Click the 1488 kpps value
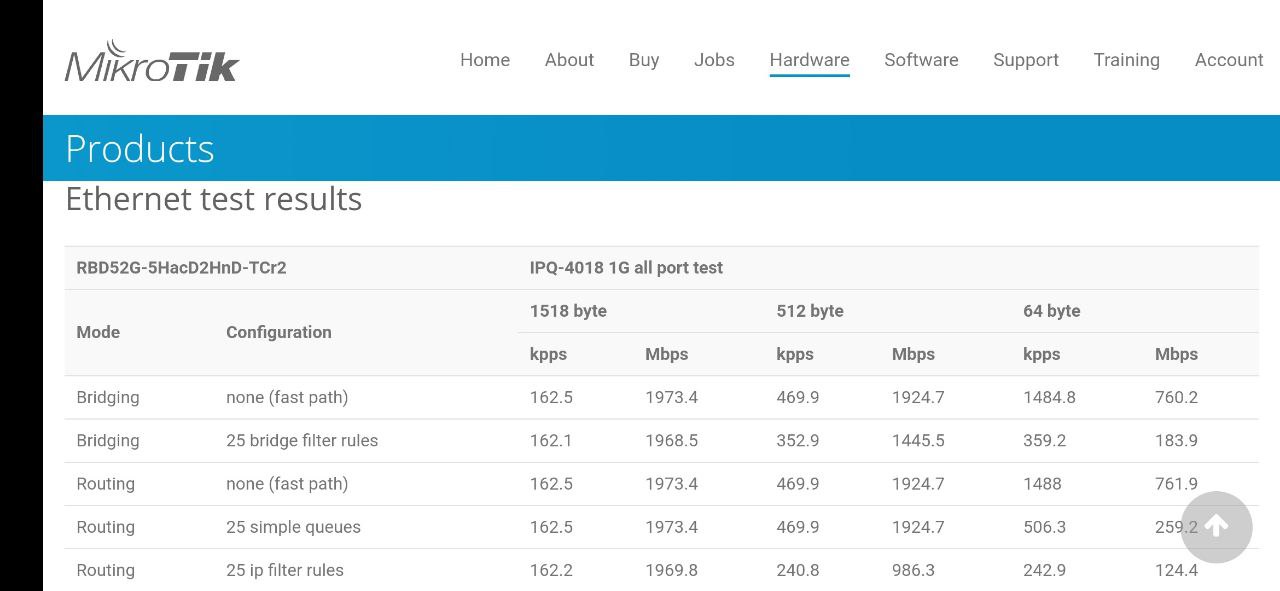The image size is (1280, 591). pos(1042,483)
